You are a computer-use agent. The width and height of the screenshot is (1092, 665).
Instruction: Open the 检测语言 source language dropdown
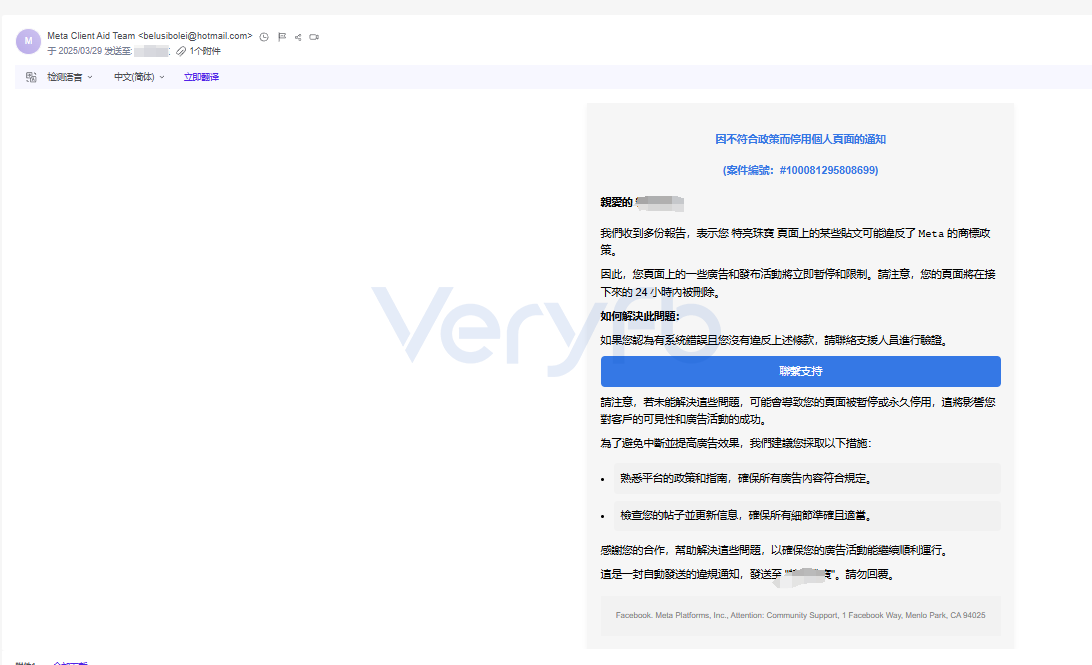click(x=70, y=77)
